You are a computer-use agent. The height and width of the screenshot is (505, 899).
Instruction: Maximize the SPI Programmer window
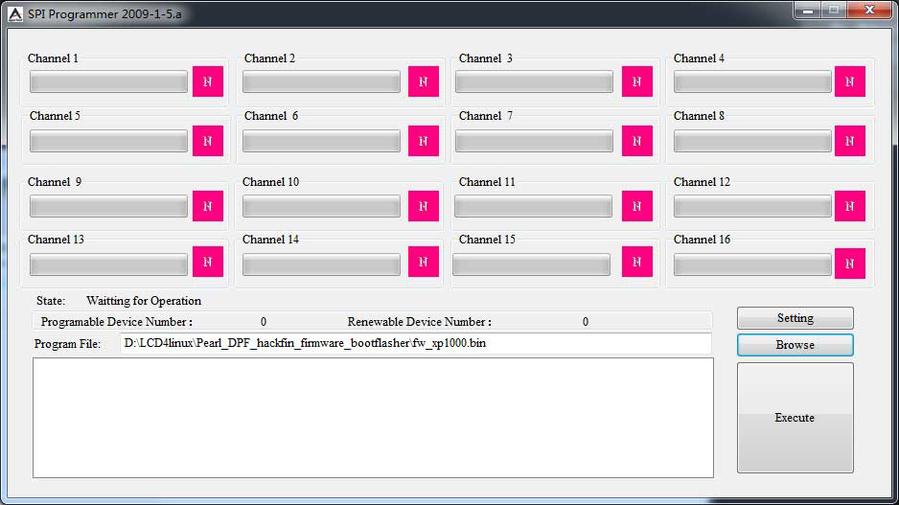[x=833, y=11]
